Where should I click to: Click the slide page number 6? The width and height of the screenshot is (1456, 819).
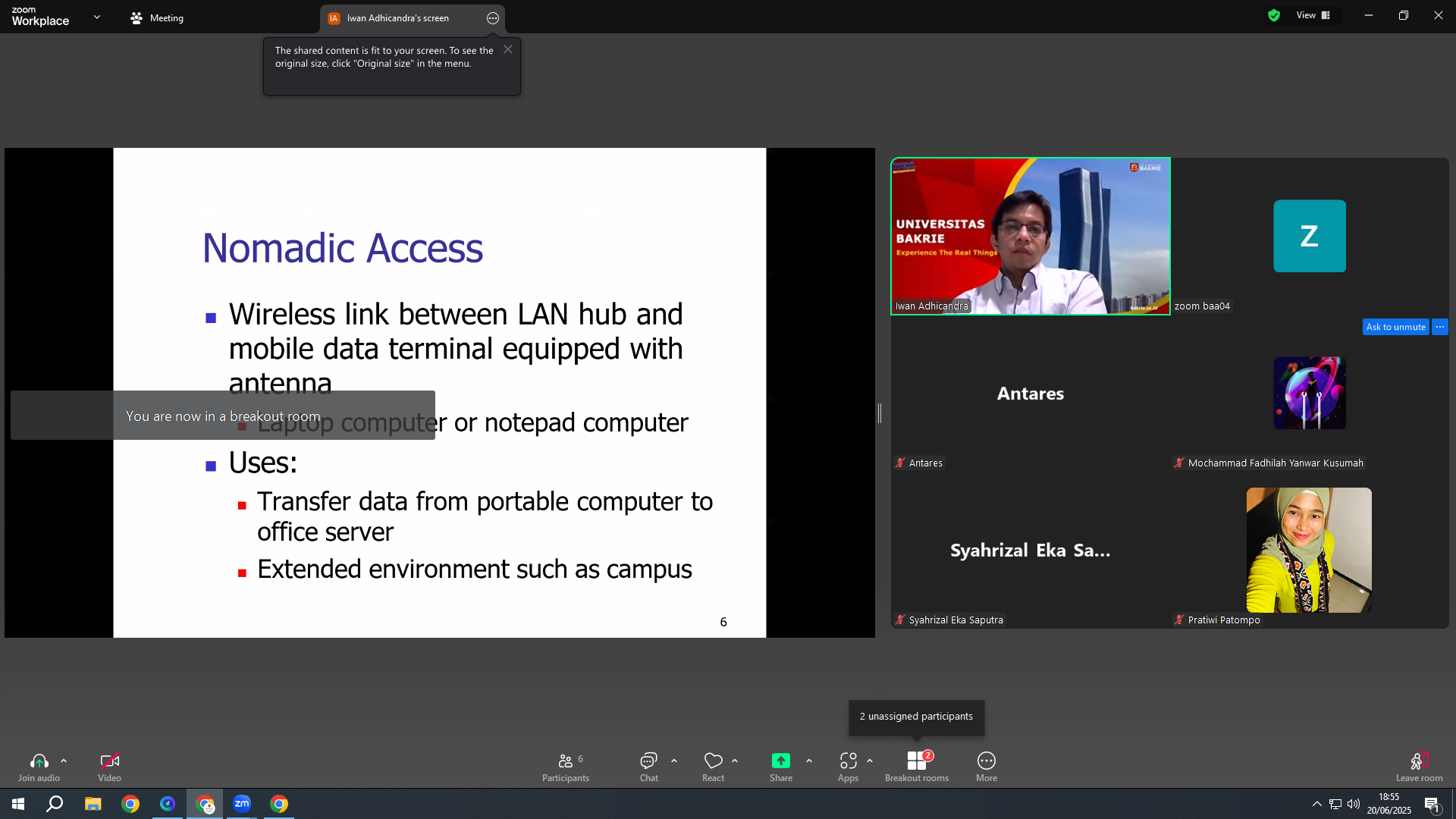[x=723, y=622]
